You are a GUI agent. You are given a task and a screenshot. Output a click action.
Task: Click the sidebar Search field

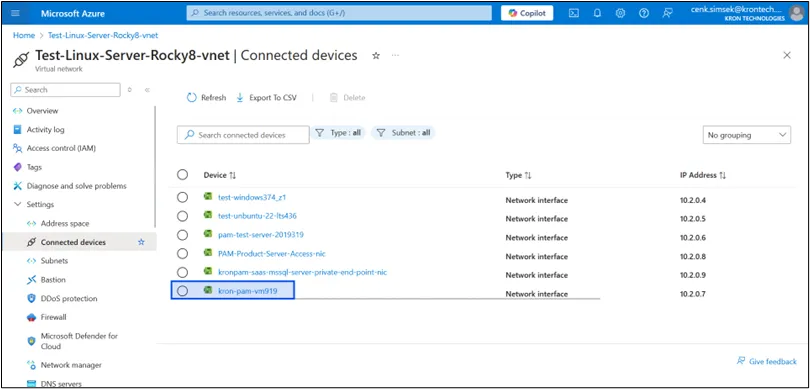65,90
